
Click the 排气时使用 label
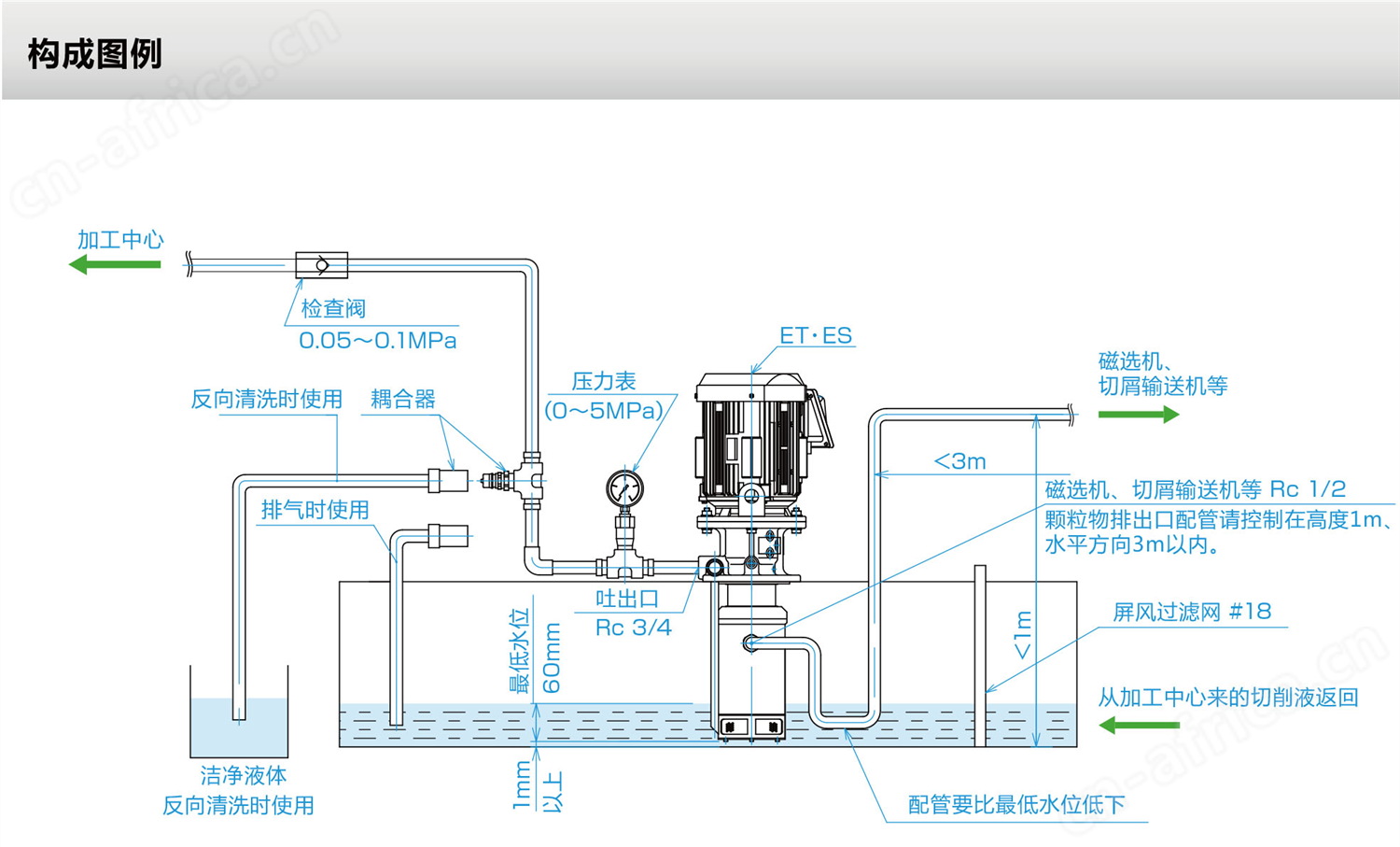(315, 510)
